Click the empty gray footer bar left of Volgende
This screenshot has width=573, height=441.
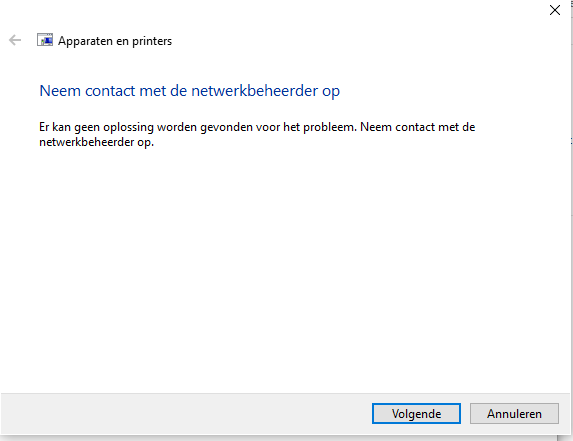tap(186, 414)
